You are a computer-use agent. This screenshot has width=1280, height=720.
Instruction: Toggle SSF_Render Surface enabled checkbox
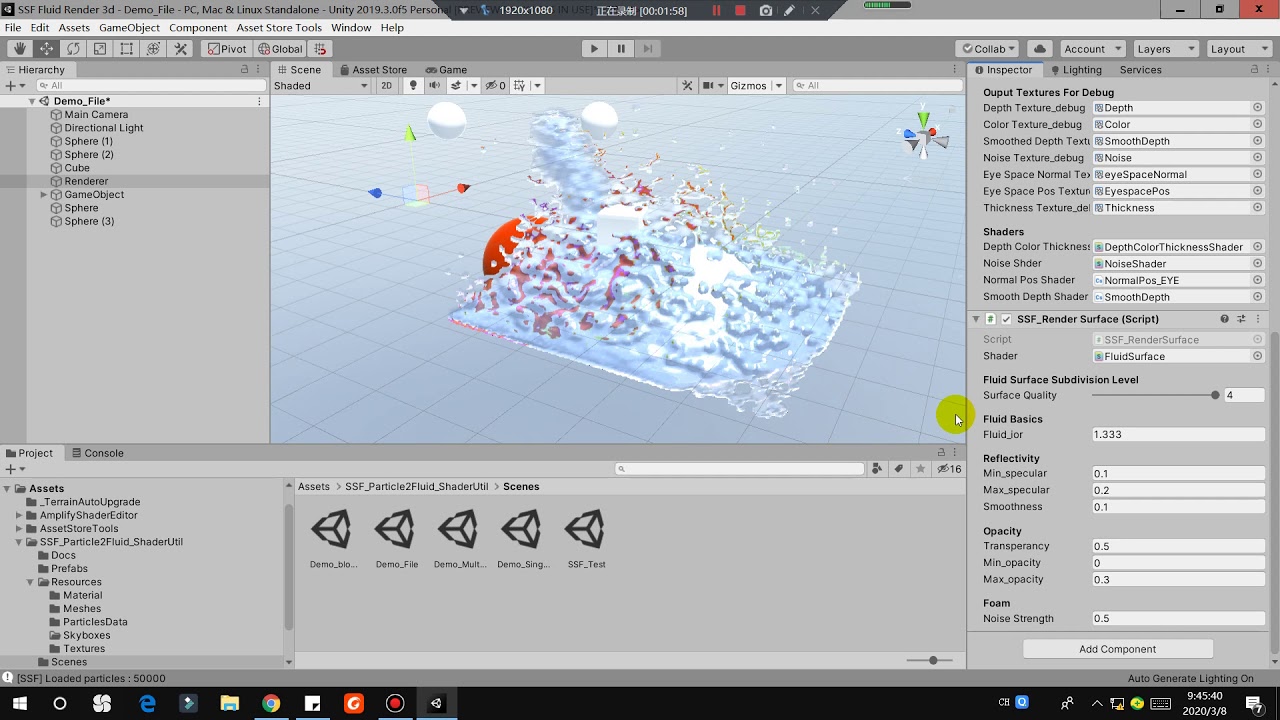click(1006, 319)
